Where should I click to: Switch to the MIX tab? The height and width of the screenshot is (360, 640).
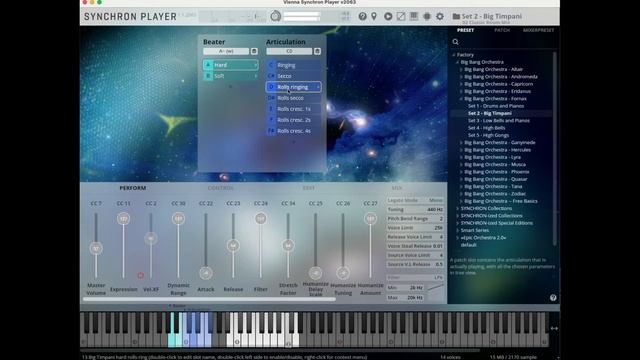pos(397,188)
